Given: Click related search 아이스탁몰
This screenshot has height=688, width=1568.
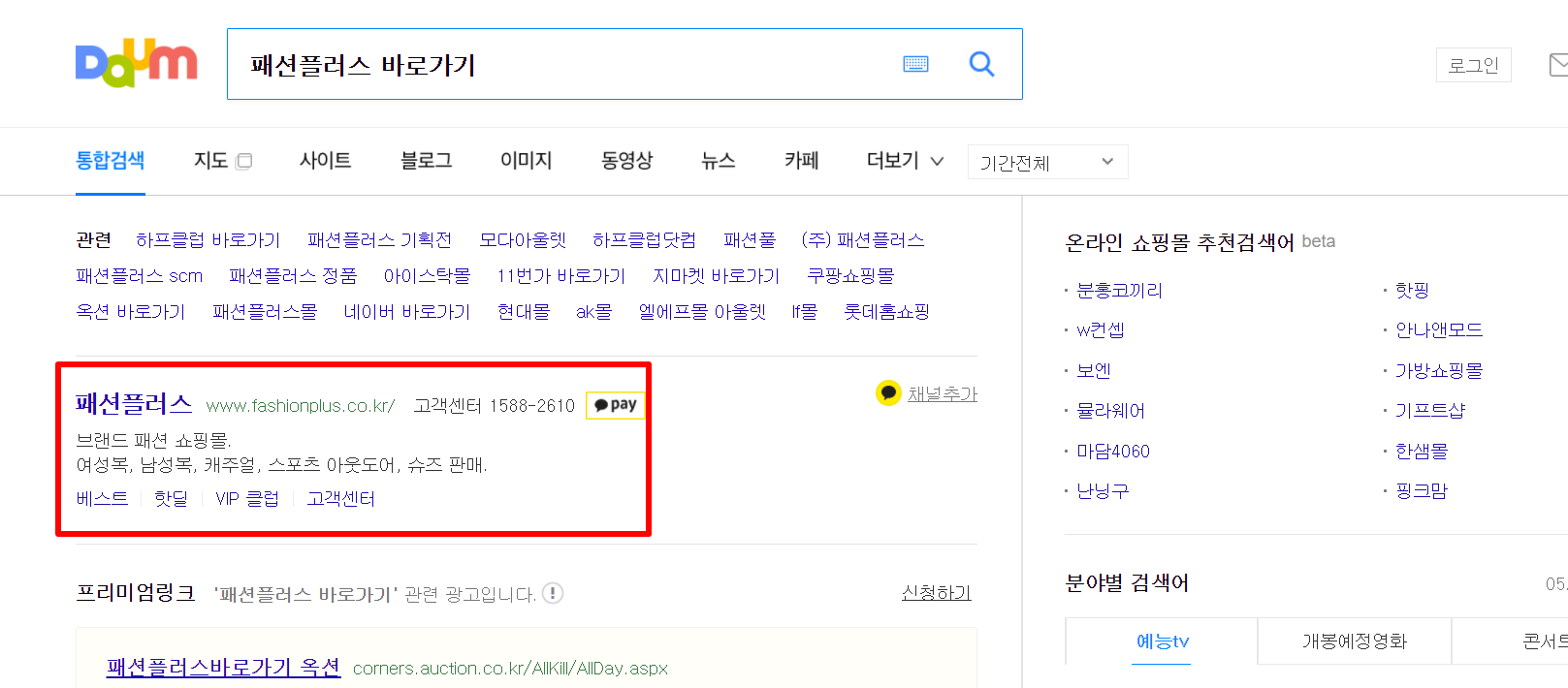Looking at the screenshot, I should (427, 276).
